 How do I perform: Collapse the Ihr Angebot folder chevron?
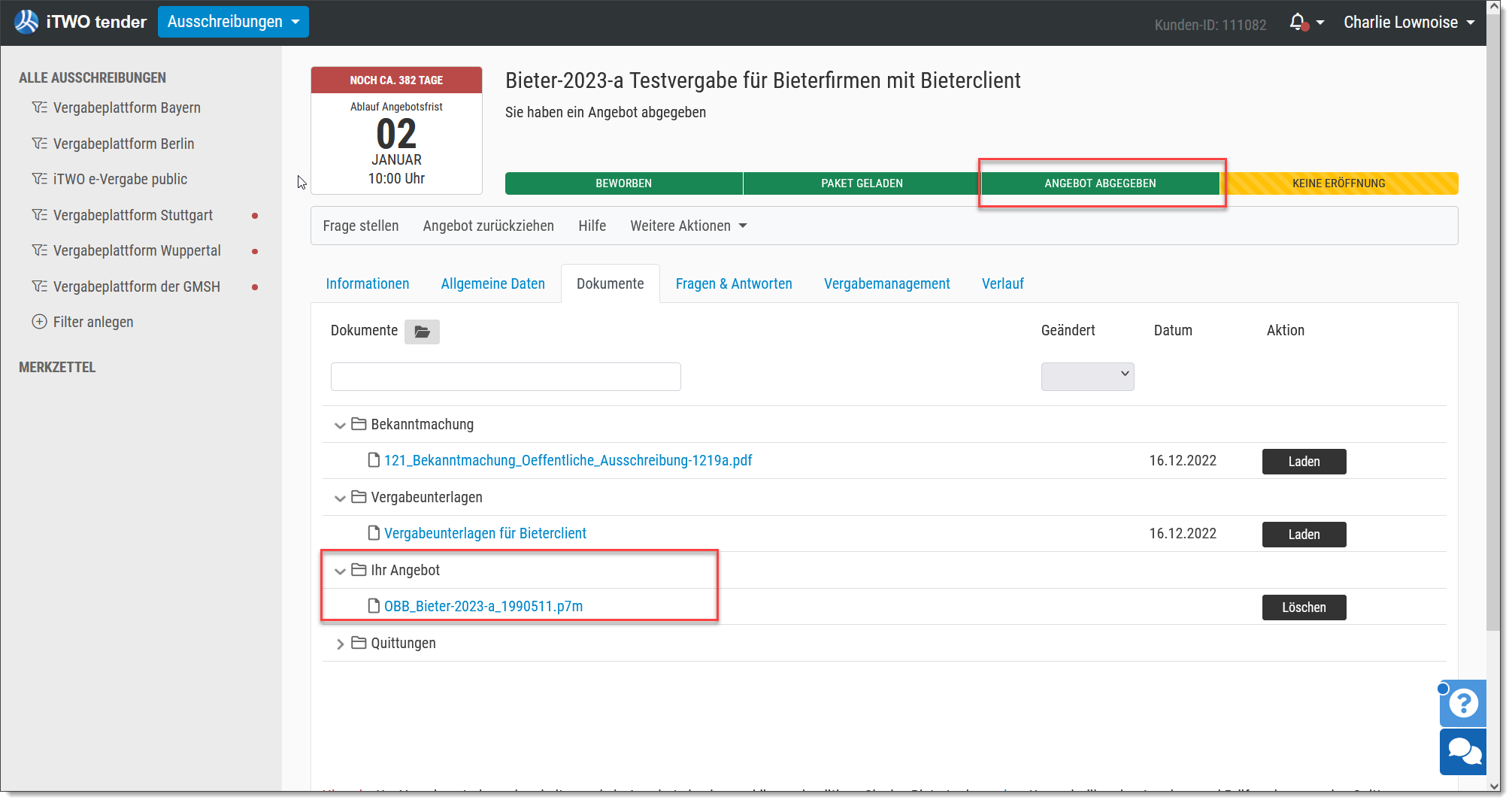[x=340, y=571]
